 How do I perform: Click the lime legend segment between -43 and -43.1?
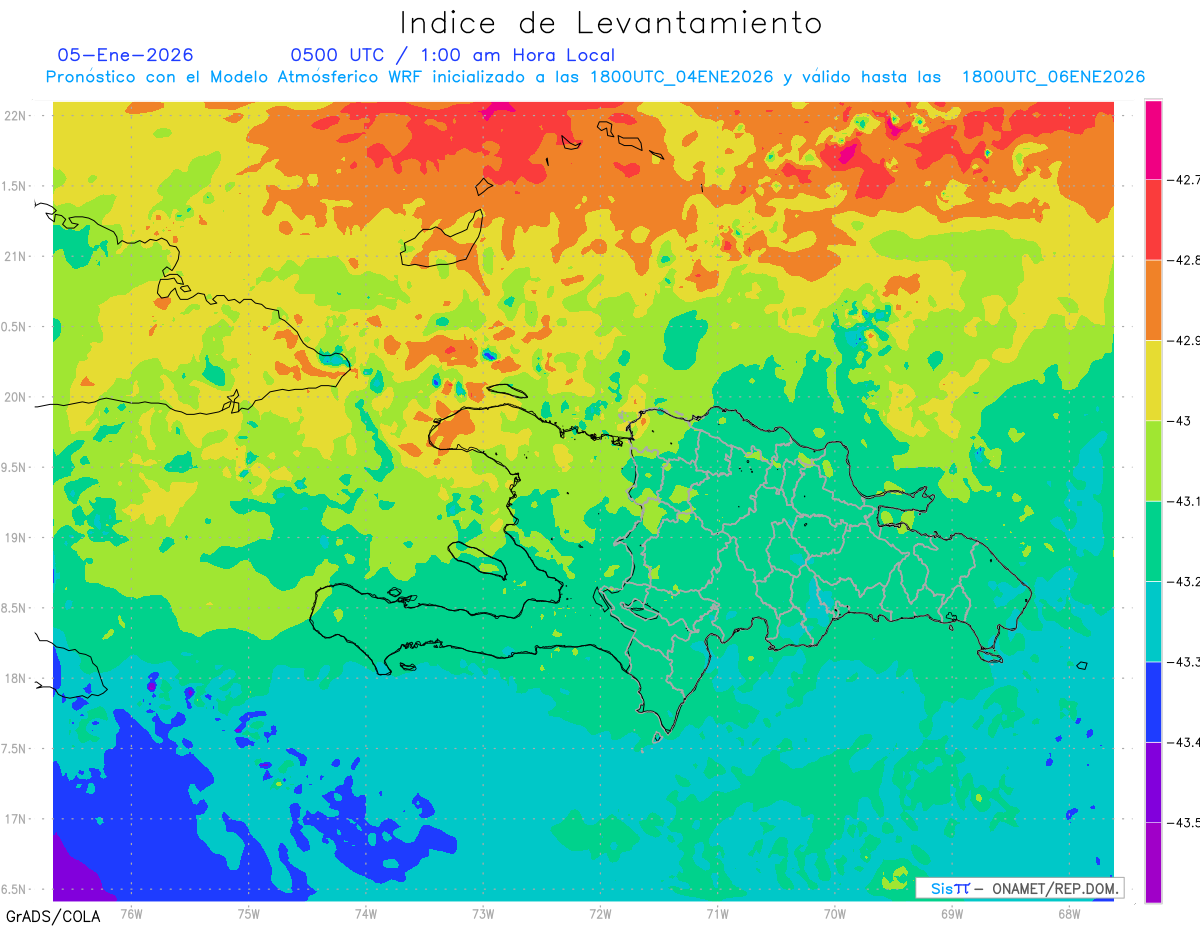(x=1153, y=461)
